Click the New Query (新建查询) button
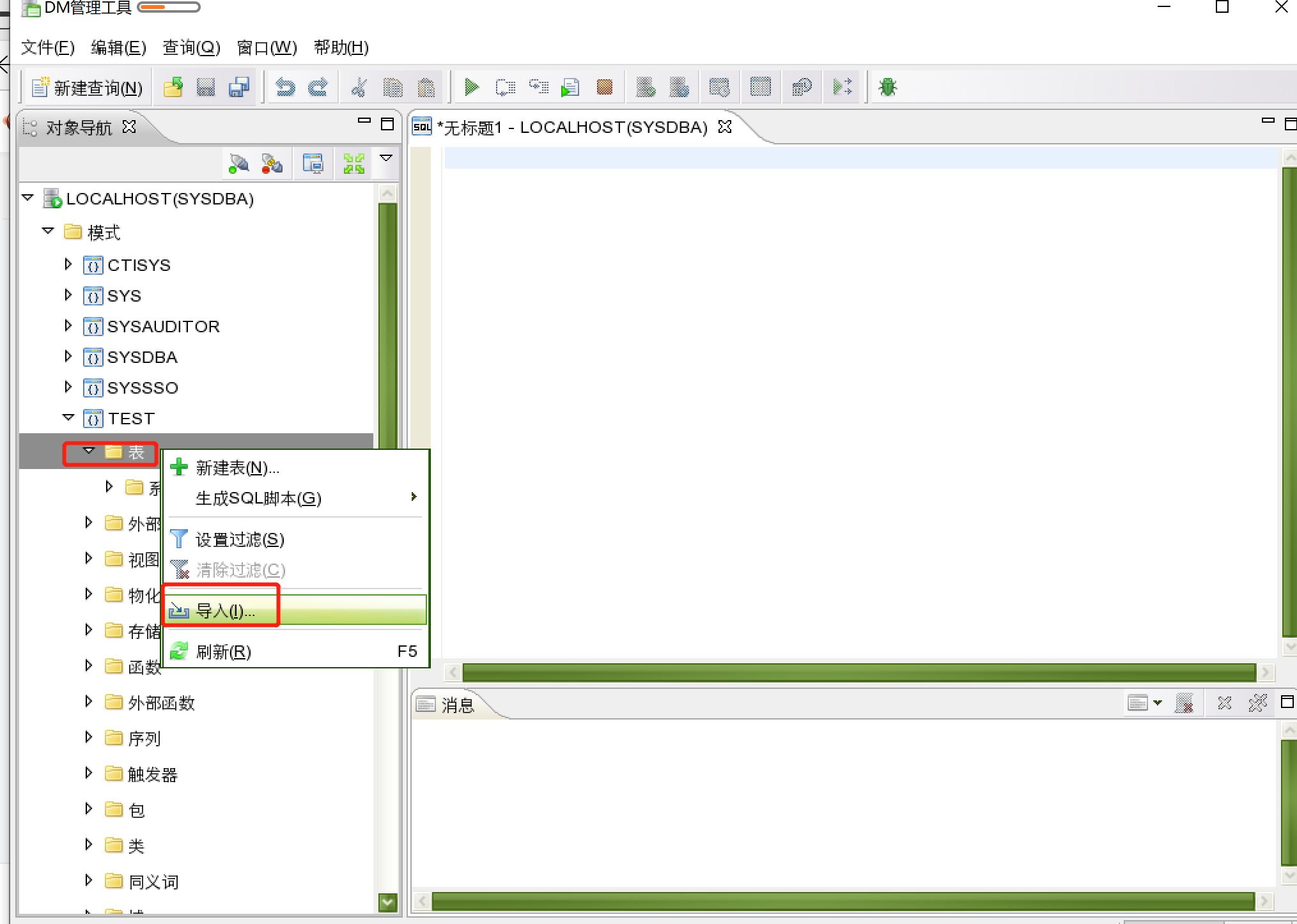Image resolution: width=1297 pixels, height=924 pixels. pyautogui.click(x=88, y=88)
